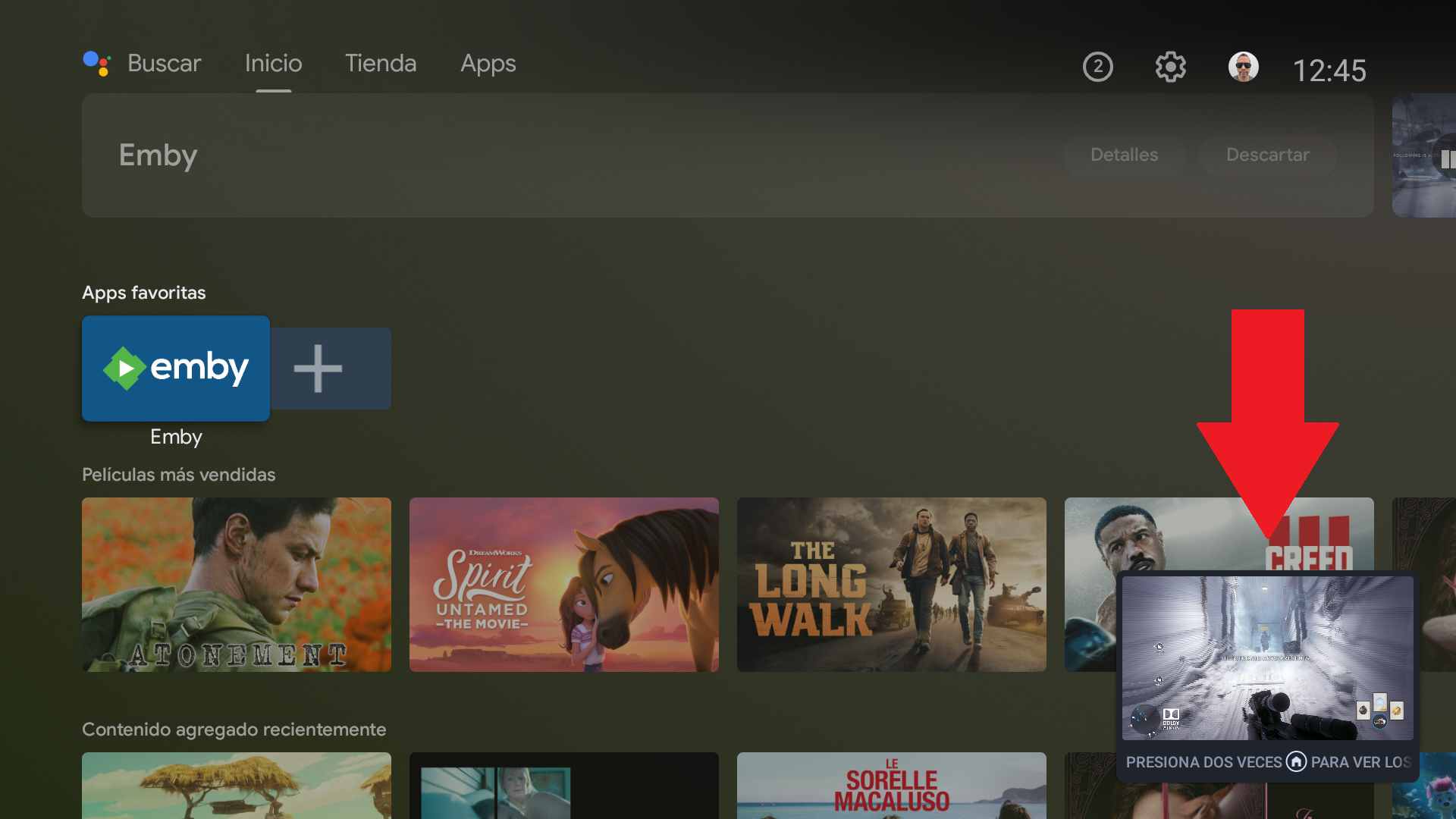Viewport: 1456px width, 819px height.
Task: Select the Buscar search item
Action: [x=164, y=64]
